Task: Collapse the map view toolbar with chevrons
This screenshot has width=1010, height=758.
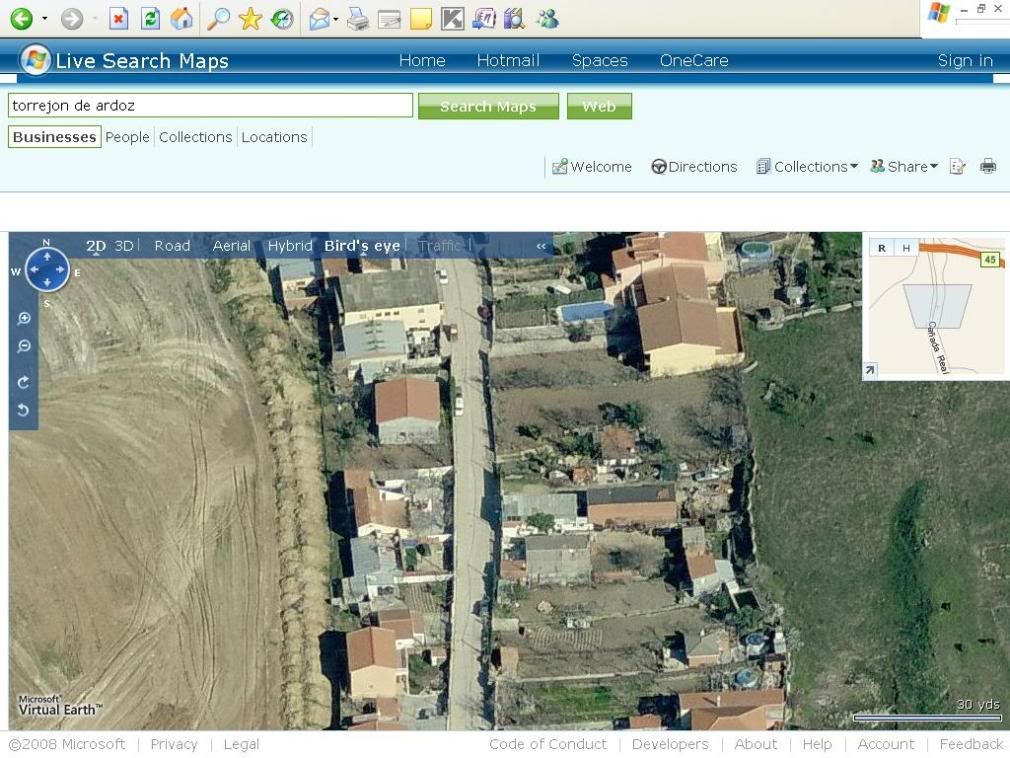Action: pos(541,246)
